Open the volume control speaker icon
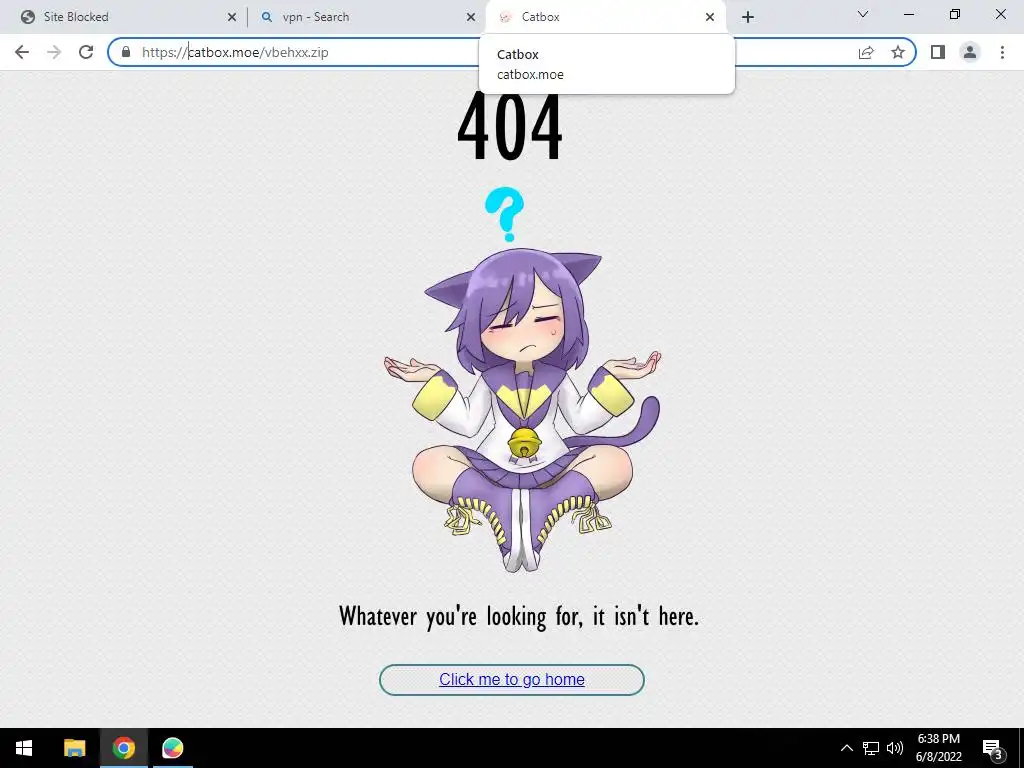1024x768 pixels. pyautogui.click(x=895, y=748)
